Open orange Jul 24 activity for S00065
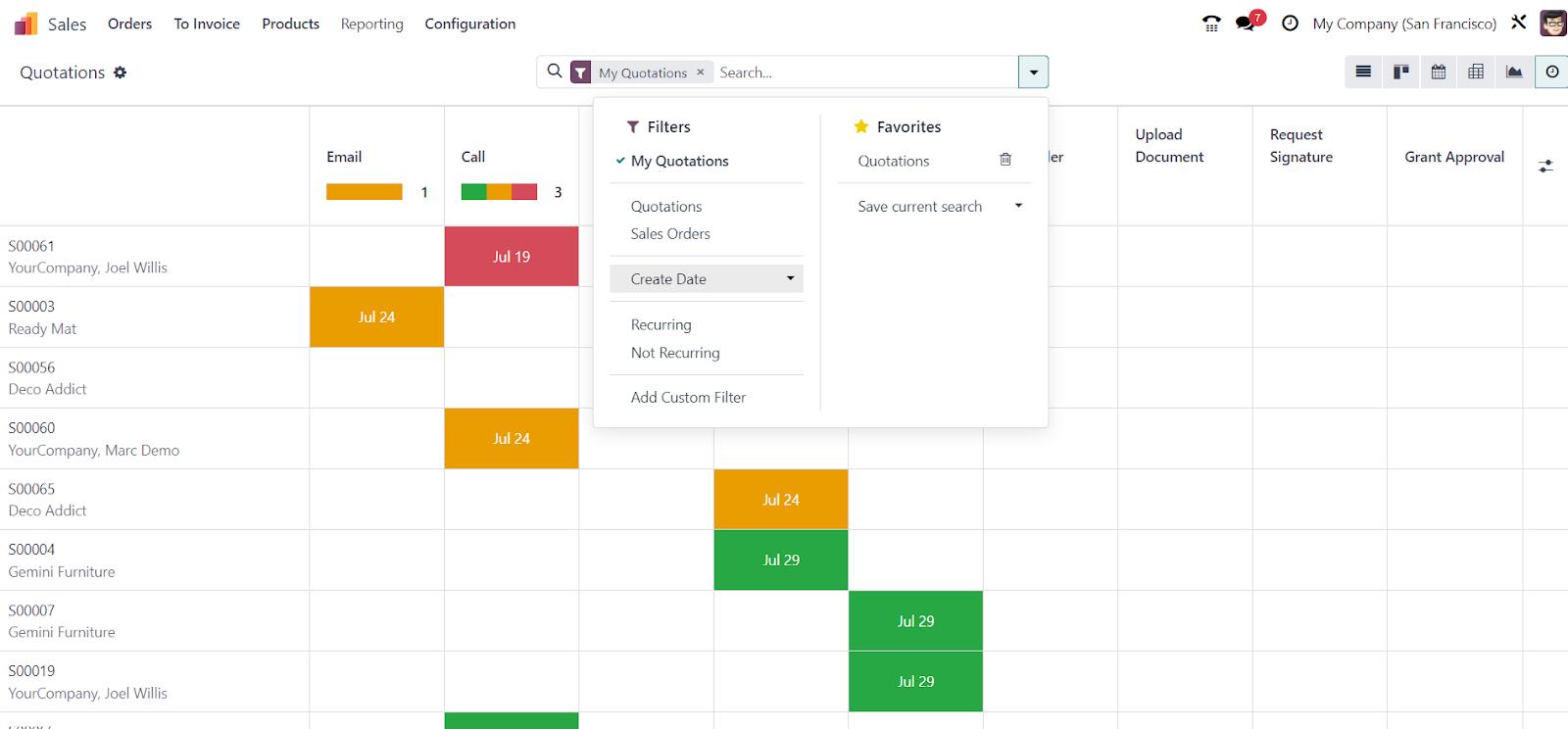1568x729 pixels. [781, 500]
